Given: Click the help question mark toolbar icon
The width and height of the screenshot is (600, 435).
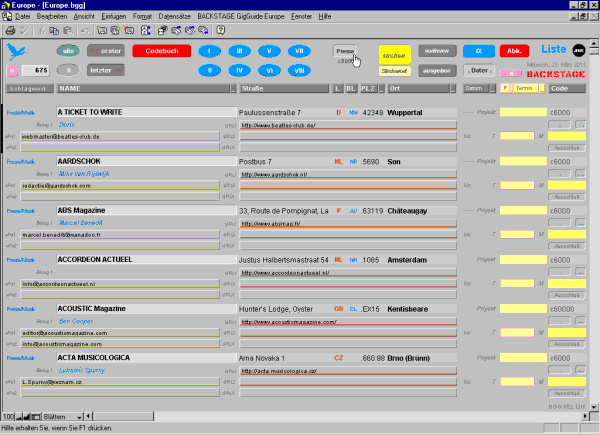Looking at the screenshot, I should 221,31.
